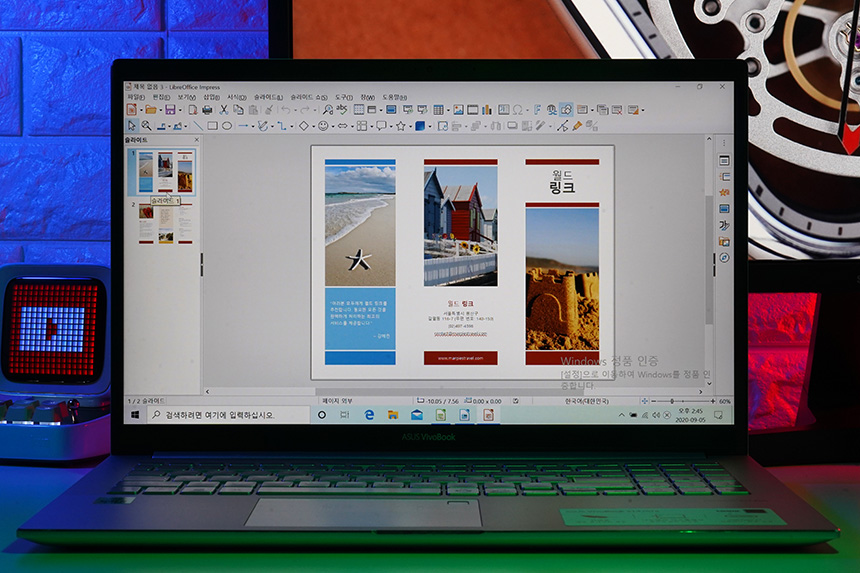The image size is (860, 573).
Task: Expand the Basic Shapes diamond dropdown arrow
Action: tap(313, 127)
